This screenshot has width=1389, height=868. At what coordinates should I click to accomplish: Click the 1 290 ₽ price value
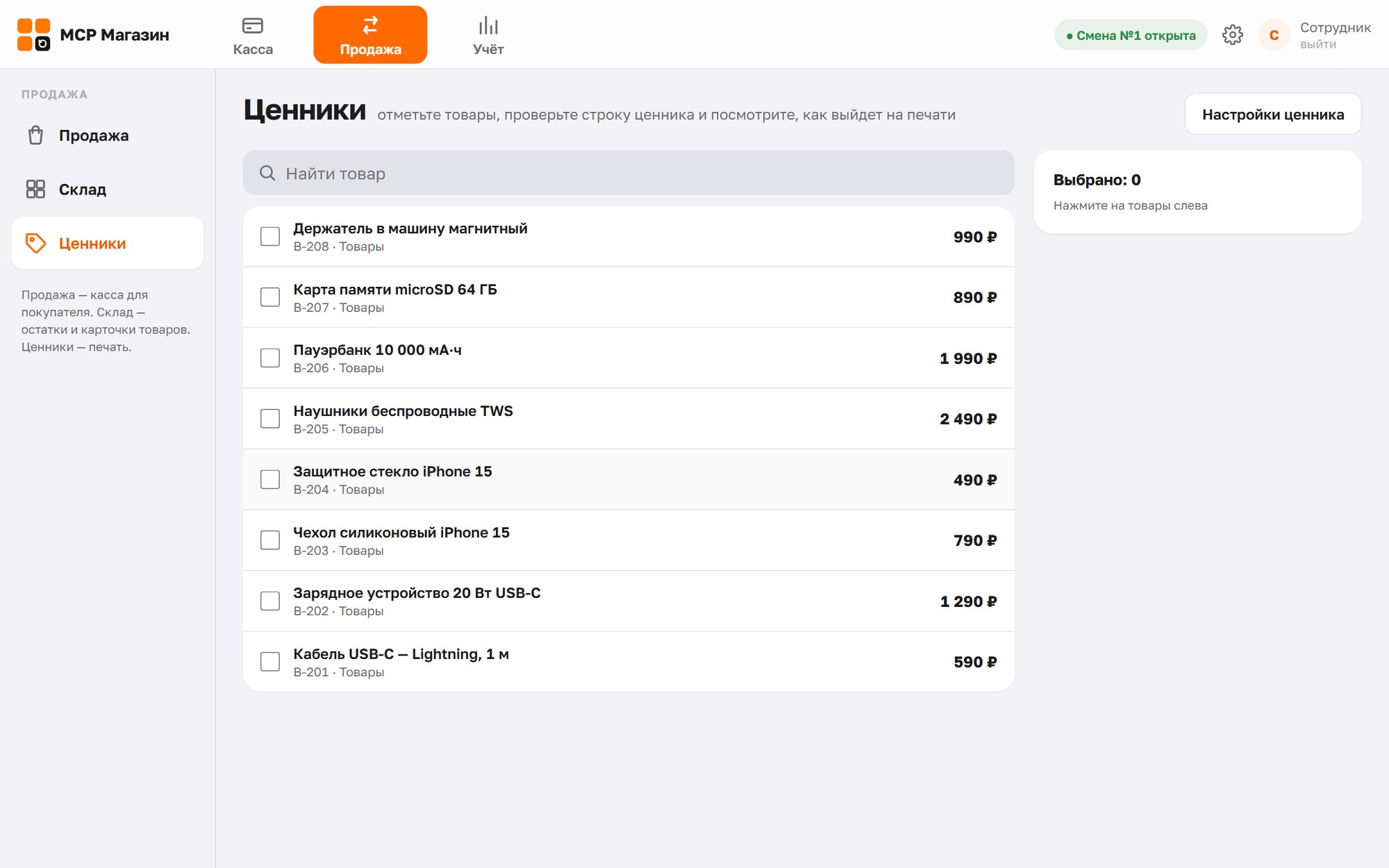tap(968, 601)
